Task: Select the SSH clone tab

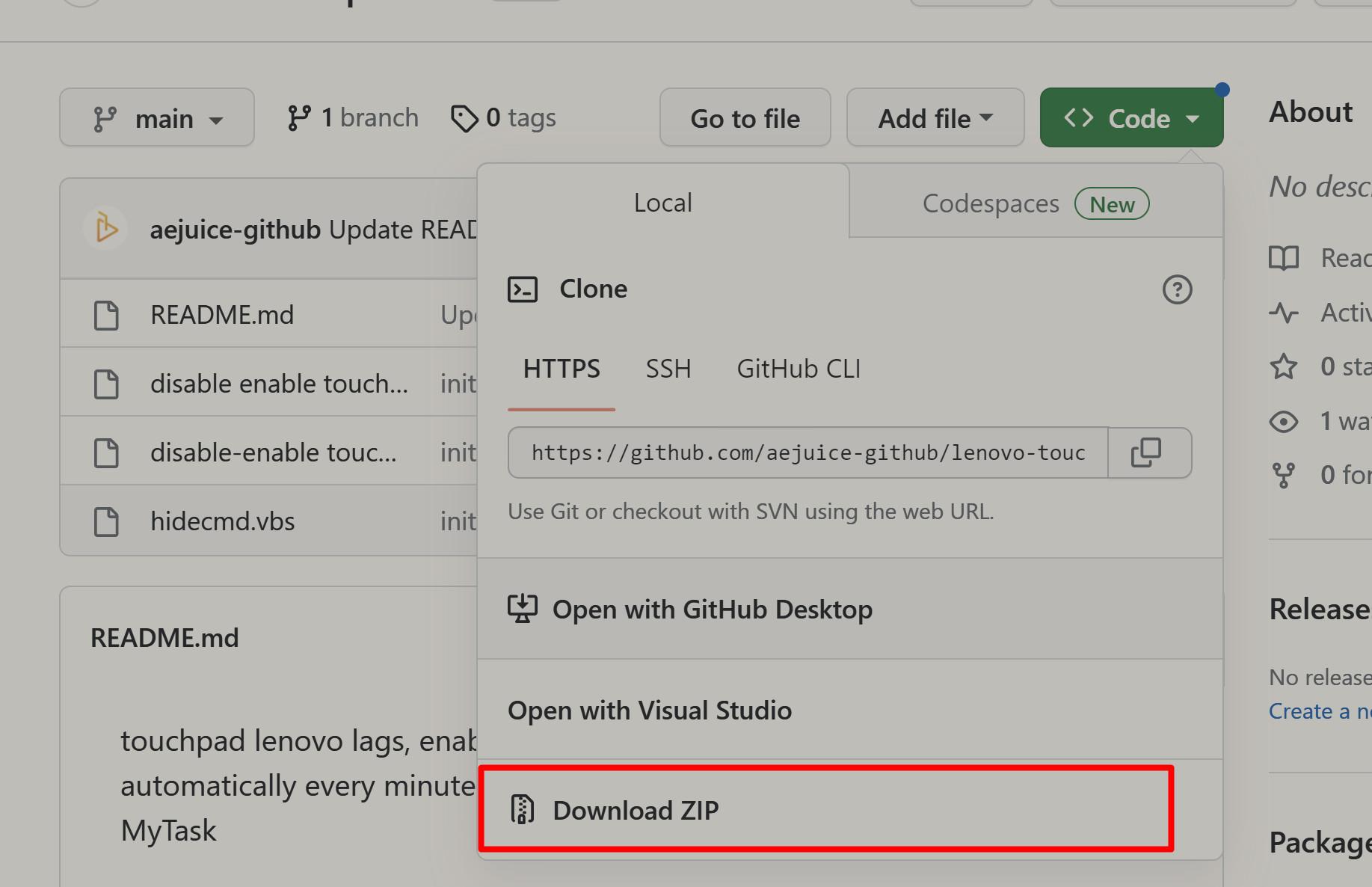Action: click(x=668, y=369)
